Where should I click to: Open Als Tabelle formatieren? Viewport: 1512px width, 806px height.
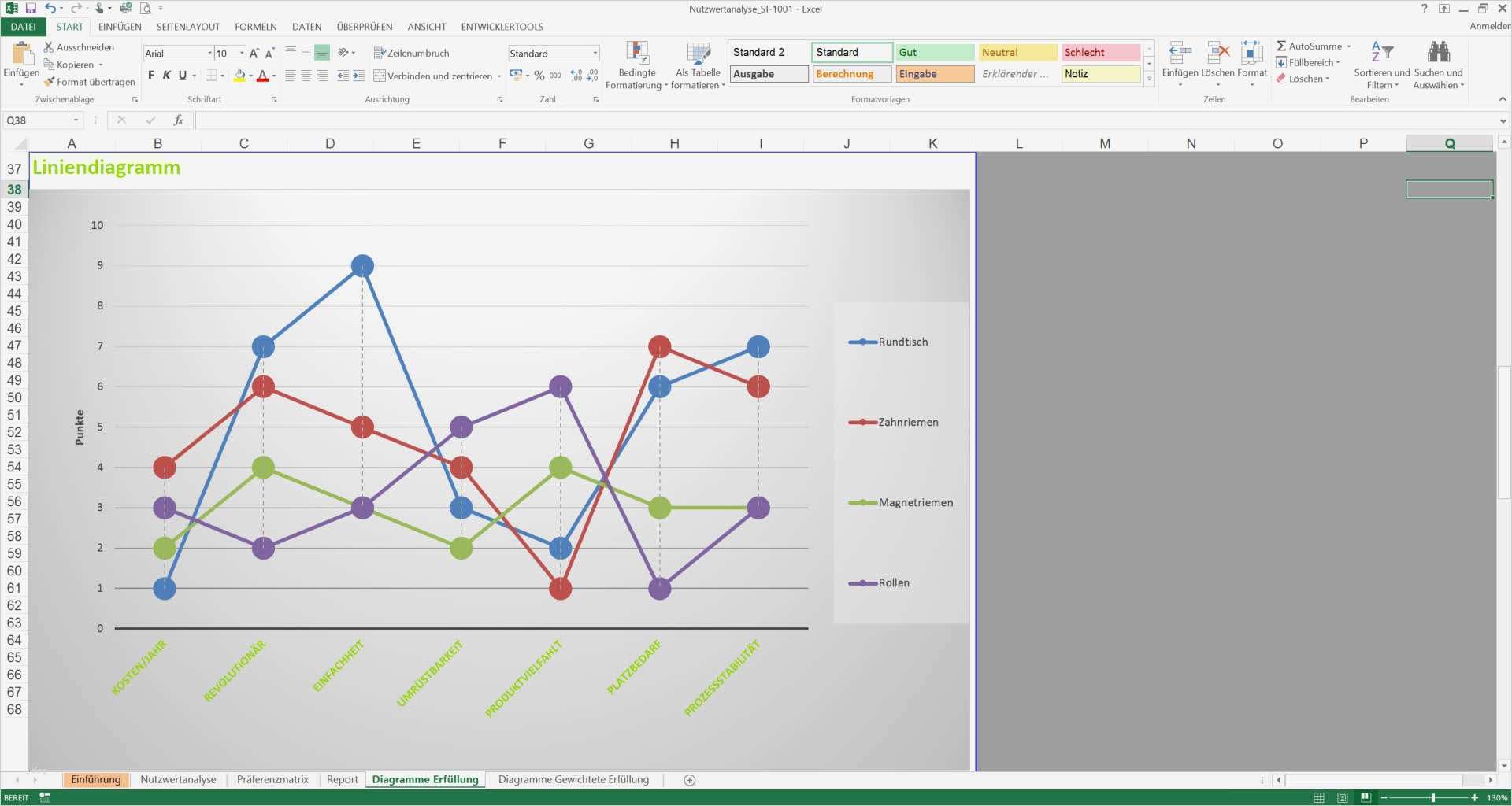(698, 65)
